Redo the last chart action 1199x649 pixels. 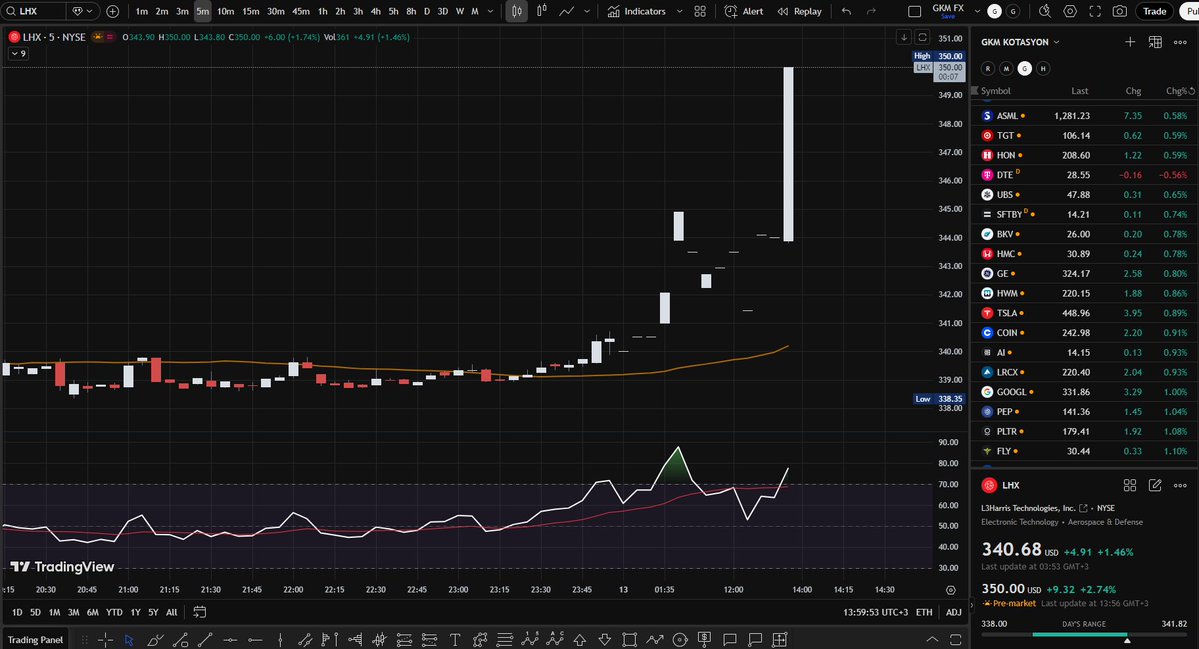871,11
